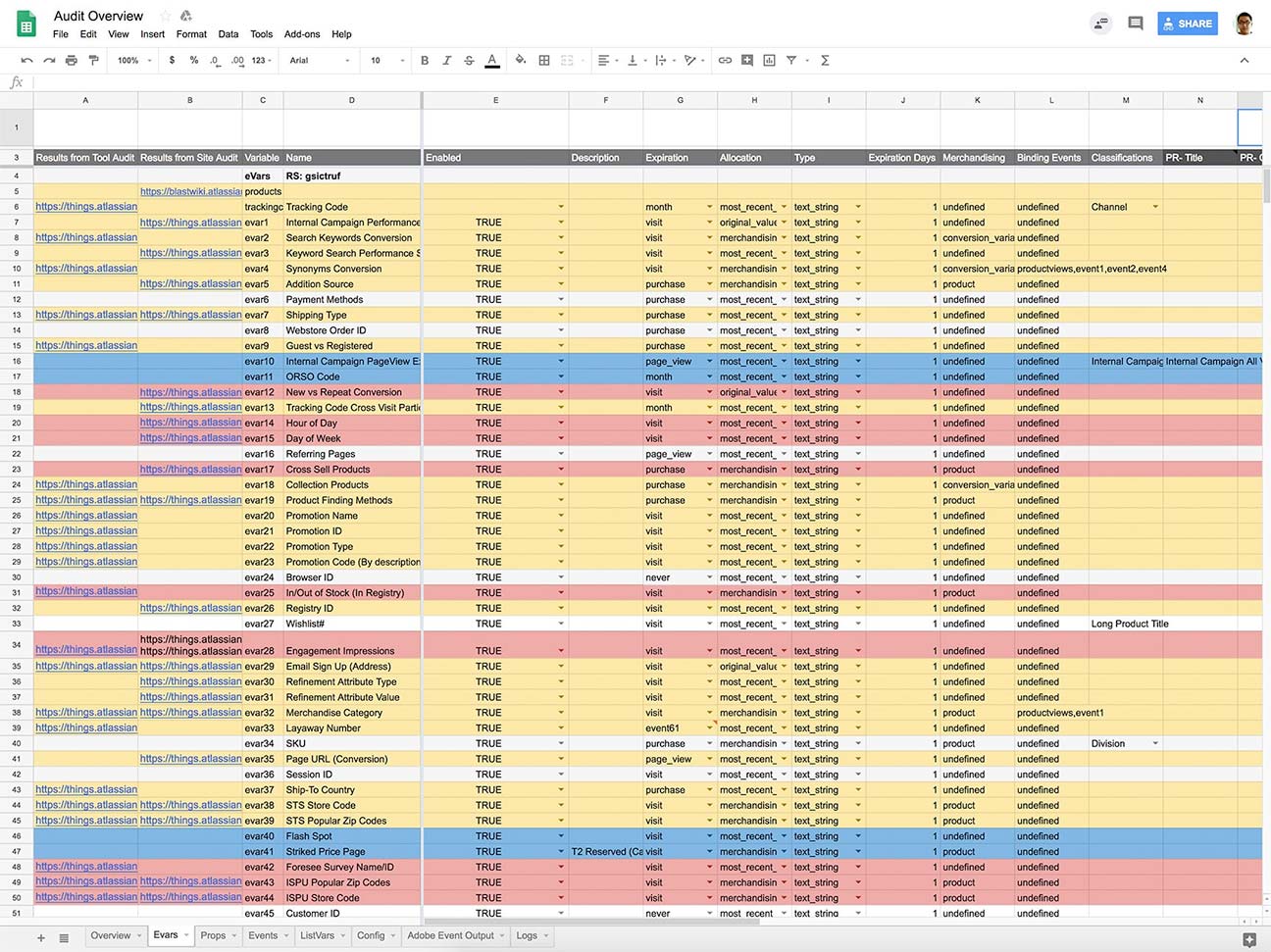This screenshot has height=952, width=1271.
Task: Click the blue SHARE button
Action: (1187, 24)
